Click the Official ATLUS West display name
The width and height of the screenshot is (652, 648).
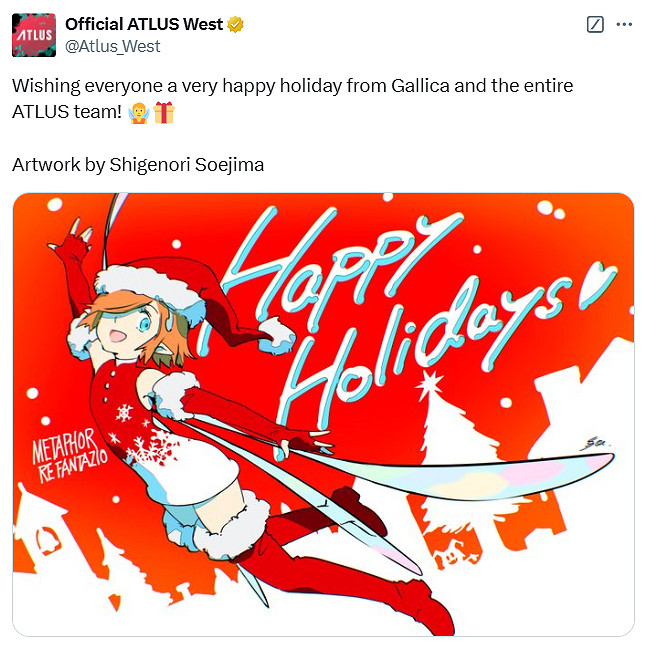(x=144, y=25)
